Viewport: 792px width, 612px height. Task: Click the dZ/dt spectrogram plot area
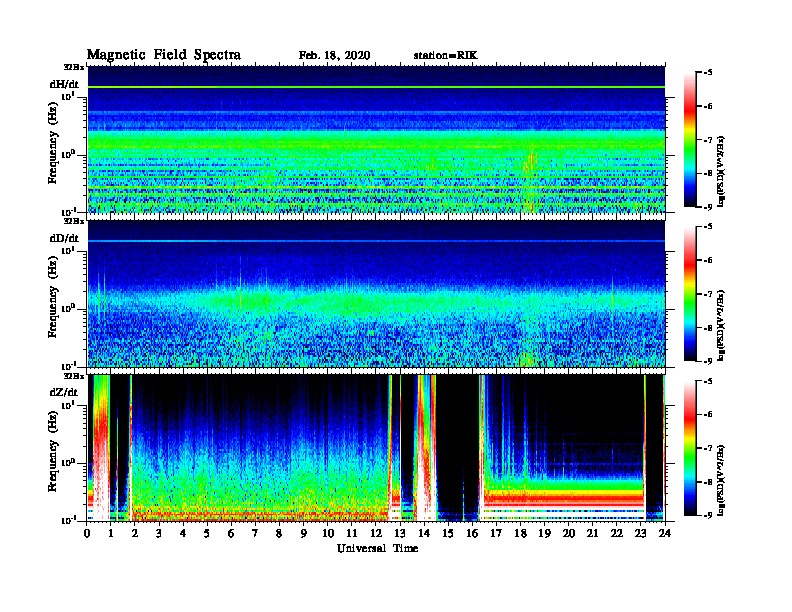(376, 448)
